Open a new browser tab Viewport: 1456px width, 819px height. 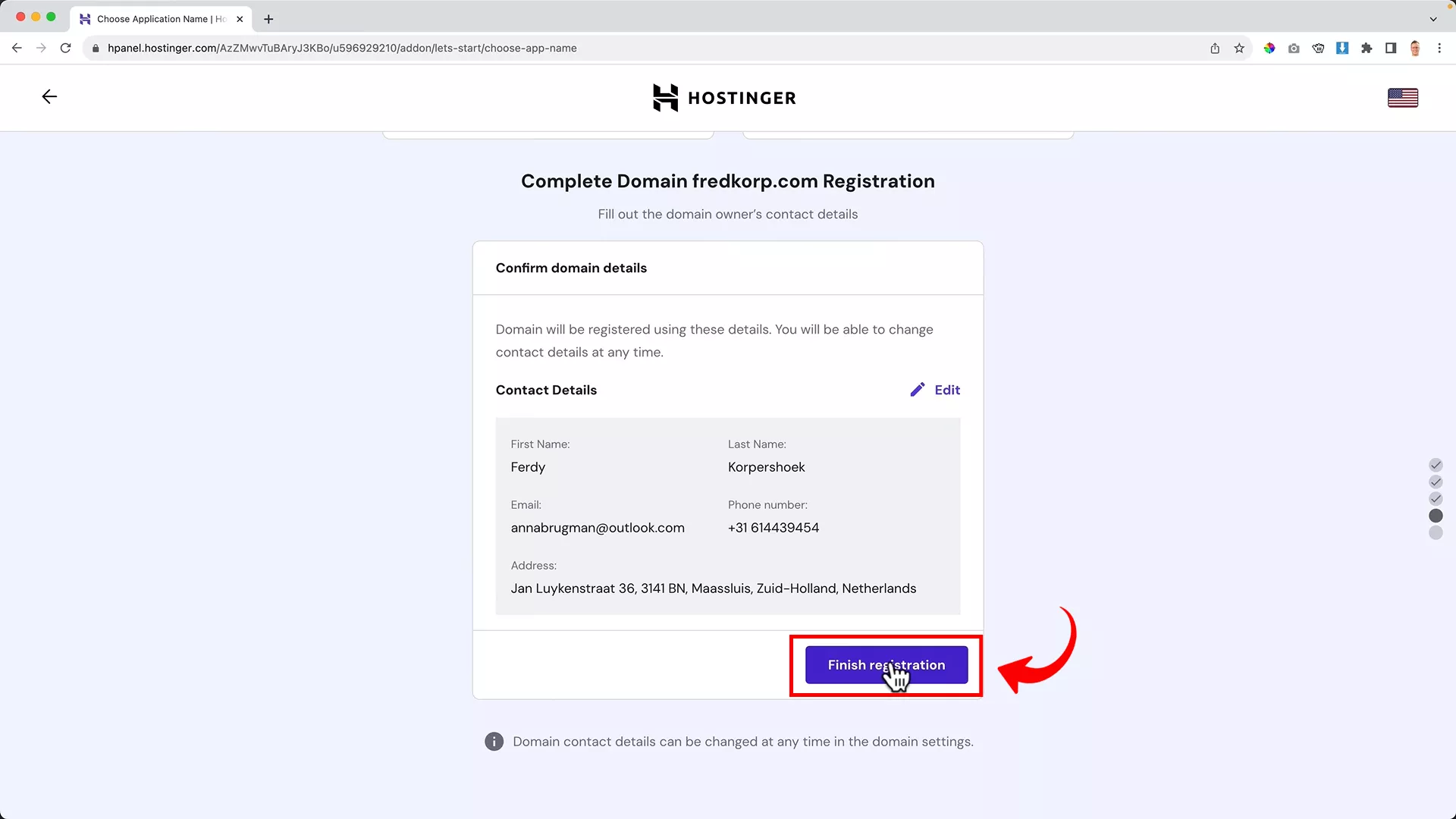(268, 19)
